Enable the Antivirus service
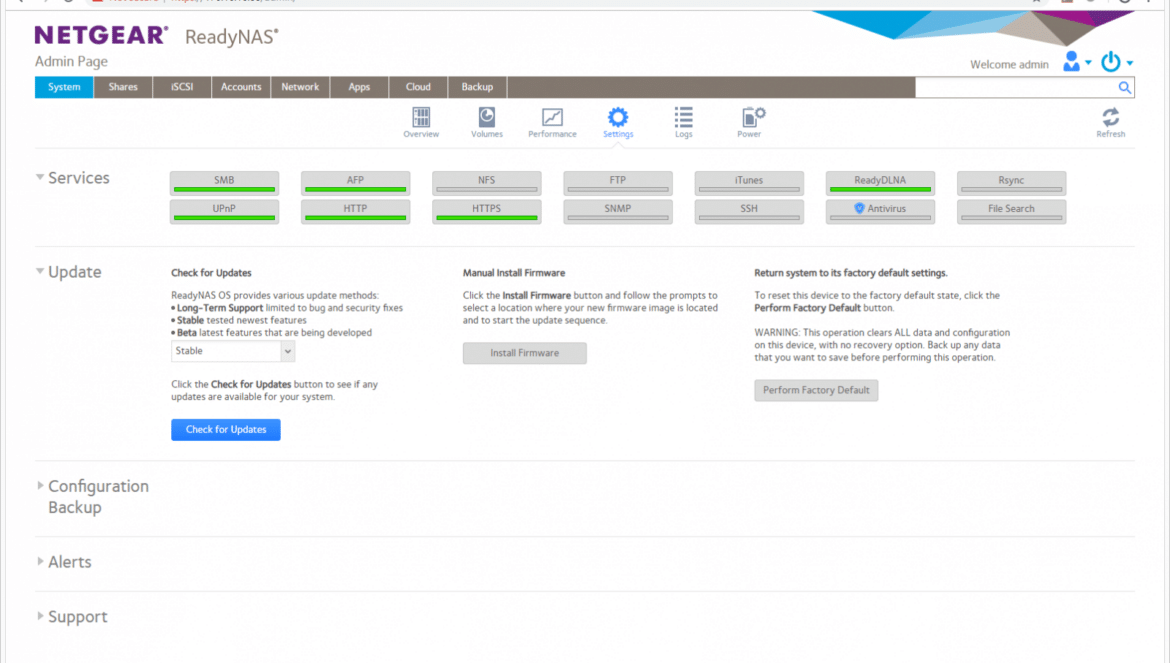Image resolution: width=1170 pixels, height=663 pixels. pos(880,211)
